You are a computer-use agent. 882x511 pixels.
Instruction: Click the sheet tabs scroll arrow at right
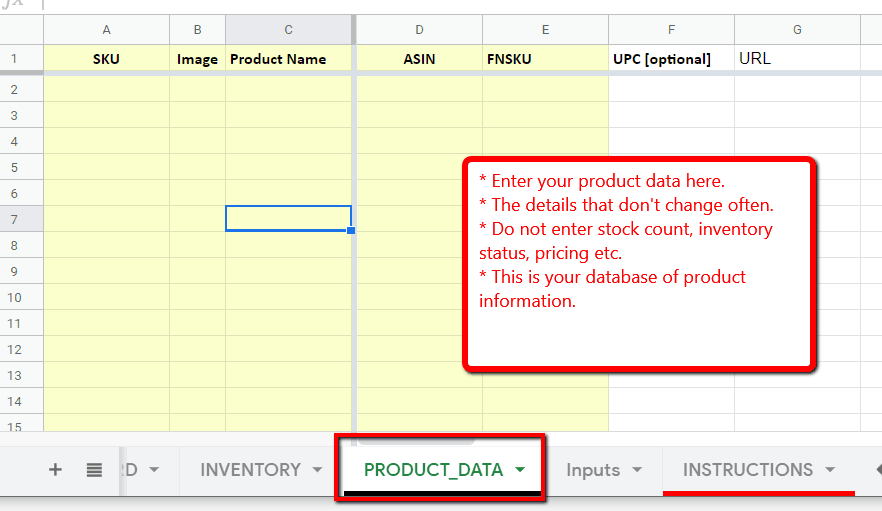pyautogui.click(x=877, y=469)
